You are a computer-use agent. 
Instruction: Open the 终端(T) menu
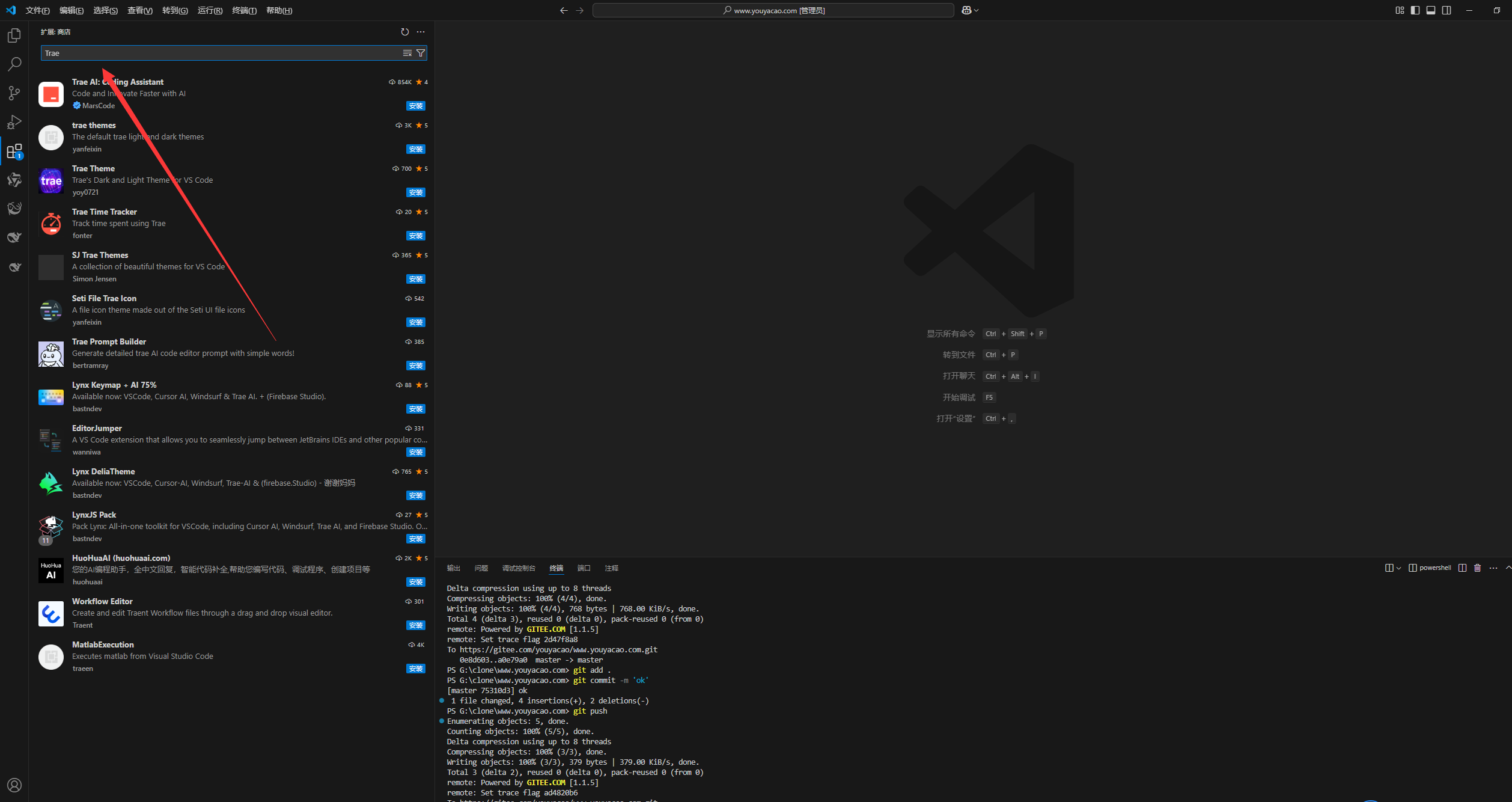(x=244, y=10)
